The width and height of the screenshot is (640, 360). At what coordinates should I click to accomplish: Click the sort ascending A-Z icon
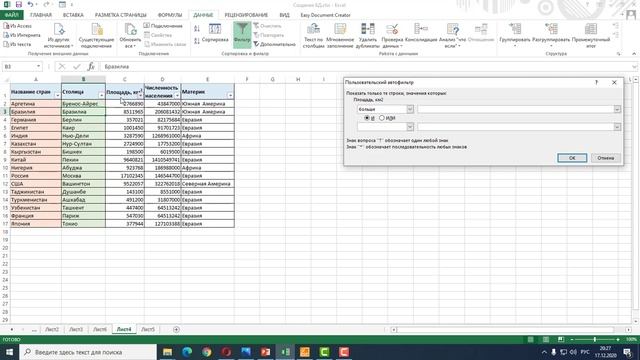click(197, 29)
